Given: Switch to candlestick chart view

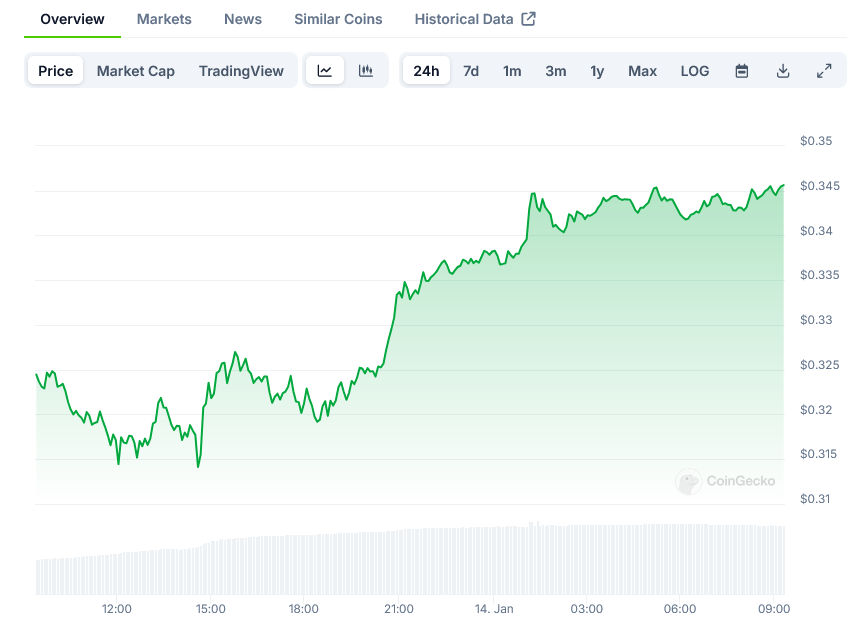Looking at the screenshot, I should tap(366, 71).
